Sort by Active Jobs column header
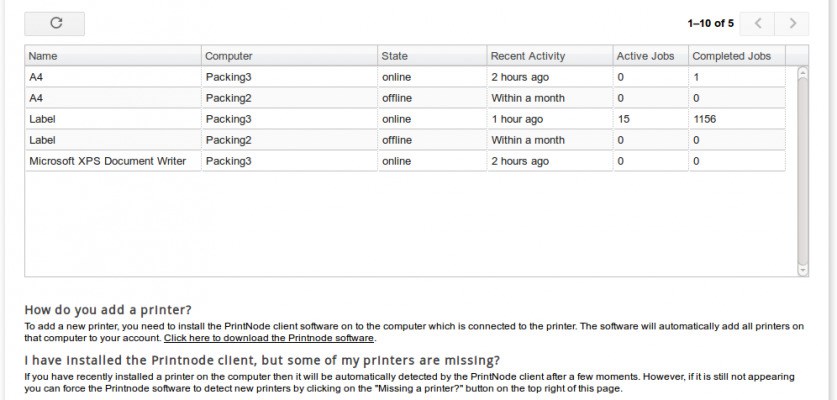This screenshot has width=837, height=400. (x=651, y=56)
